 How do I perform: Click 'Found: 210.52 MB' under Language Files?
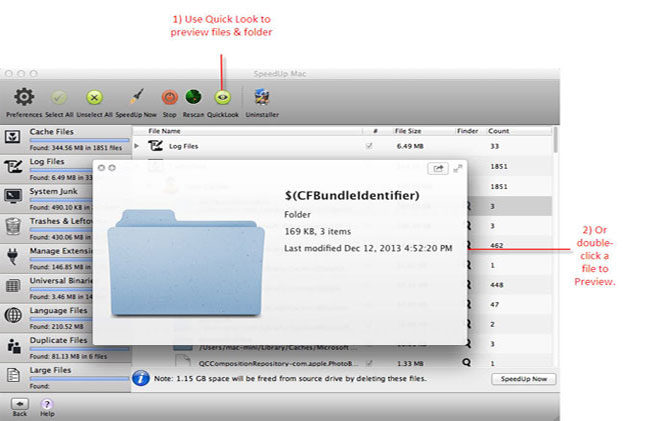(x=56, y=326)
